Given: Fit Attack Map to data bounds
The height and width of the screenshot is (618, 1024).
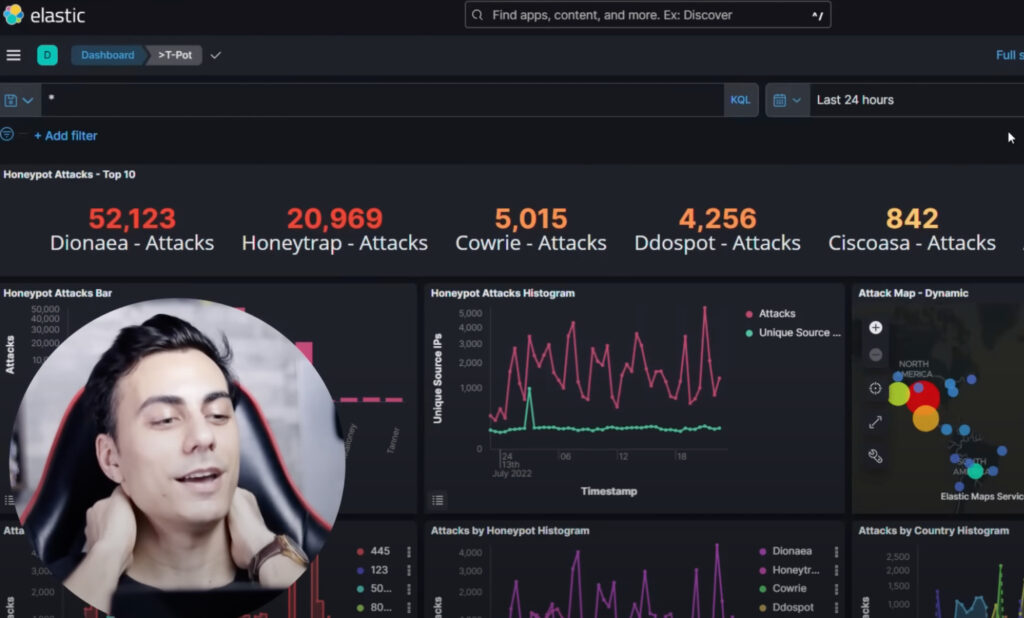Looking at the screenshot, I should click(x=875, y=388).
